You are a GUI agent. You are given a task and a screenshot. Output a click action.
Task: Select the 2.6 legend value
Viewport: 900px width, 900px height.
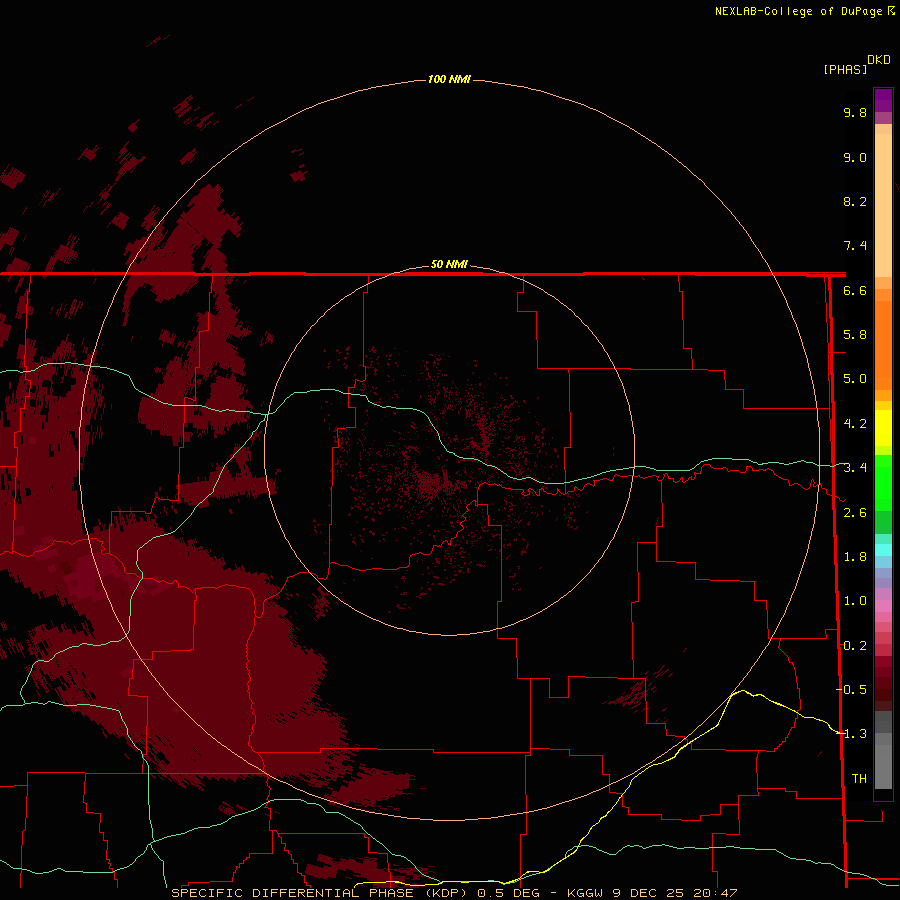[x=855, y=513]
